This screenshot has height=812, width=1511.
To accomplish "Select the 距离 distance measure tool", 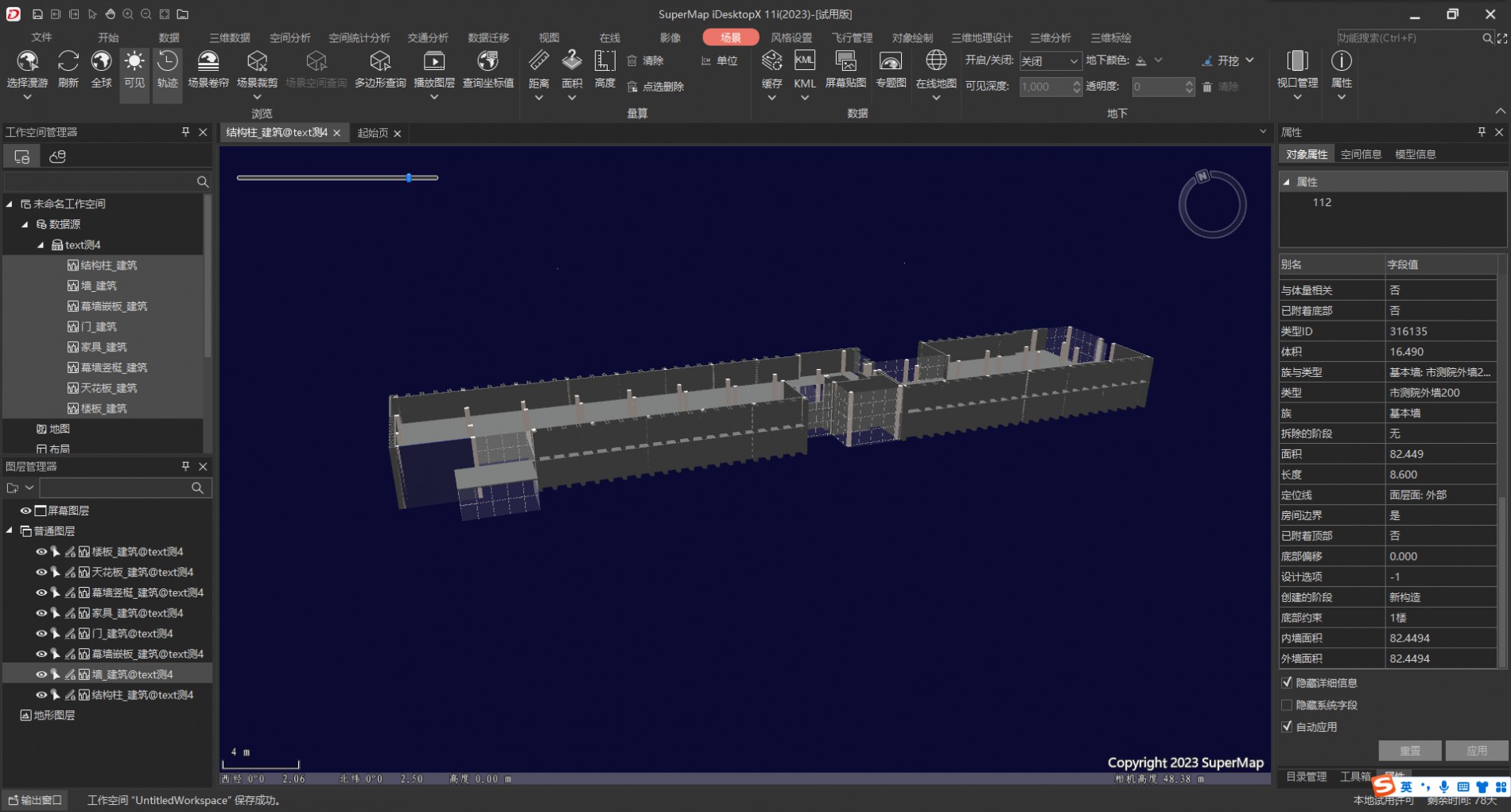I will click(538, 68).
